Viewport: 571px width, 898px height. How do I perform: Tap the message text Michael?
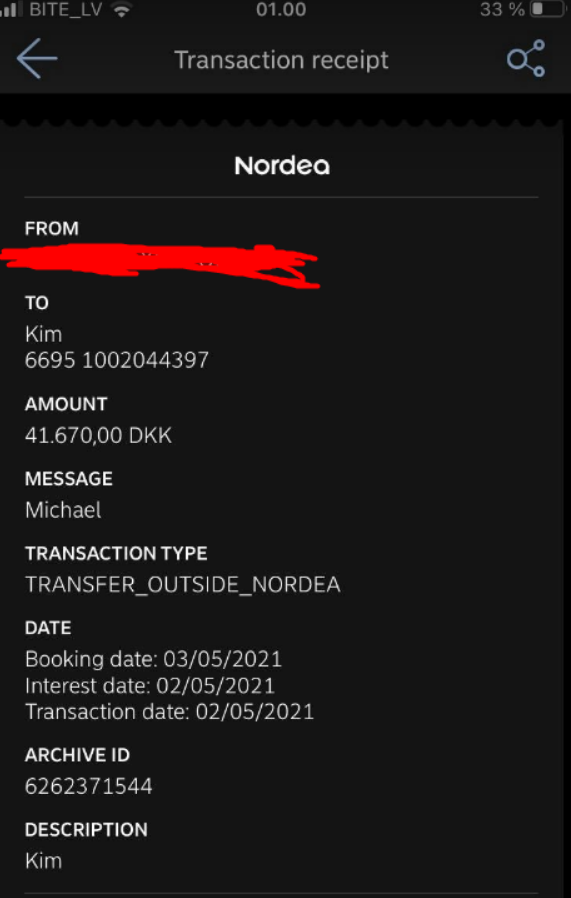[x=63, y=510]
